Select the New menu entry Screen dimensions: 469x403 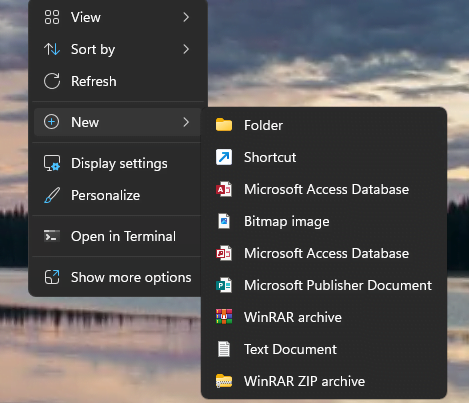click(118, 122)
